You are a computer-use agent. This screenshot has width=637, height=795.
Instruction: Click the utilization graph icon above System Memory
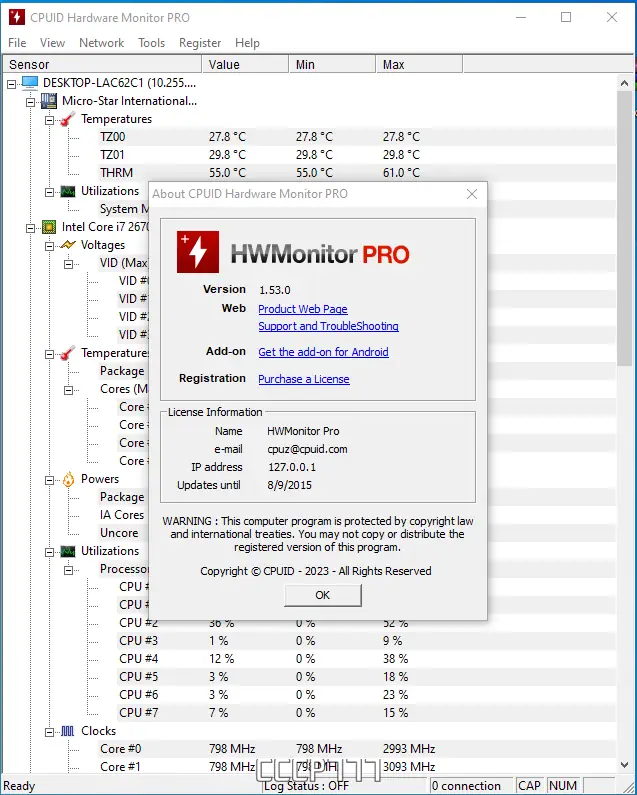pos(67,191)
